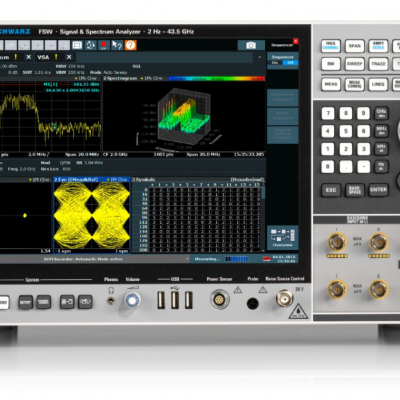
Task: Click the Symbols table scroll-down arrow
Action: [x=264, y=250]
